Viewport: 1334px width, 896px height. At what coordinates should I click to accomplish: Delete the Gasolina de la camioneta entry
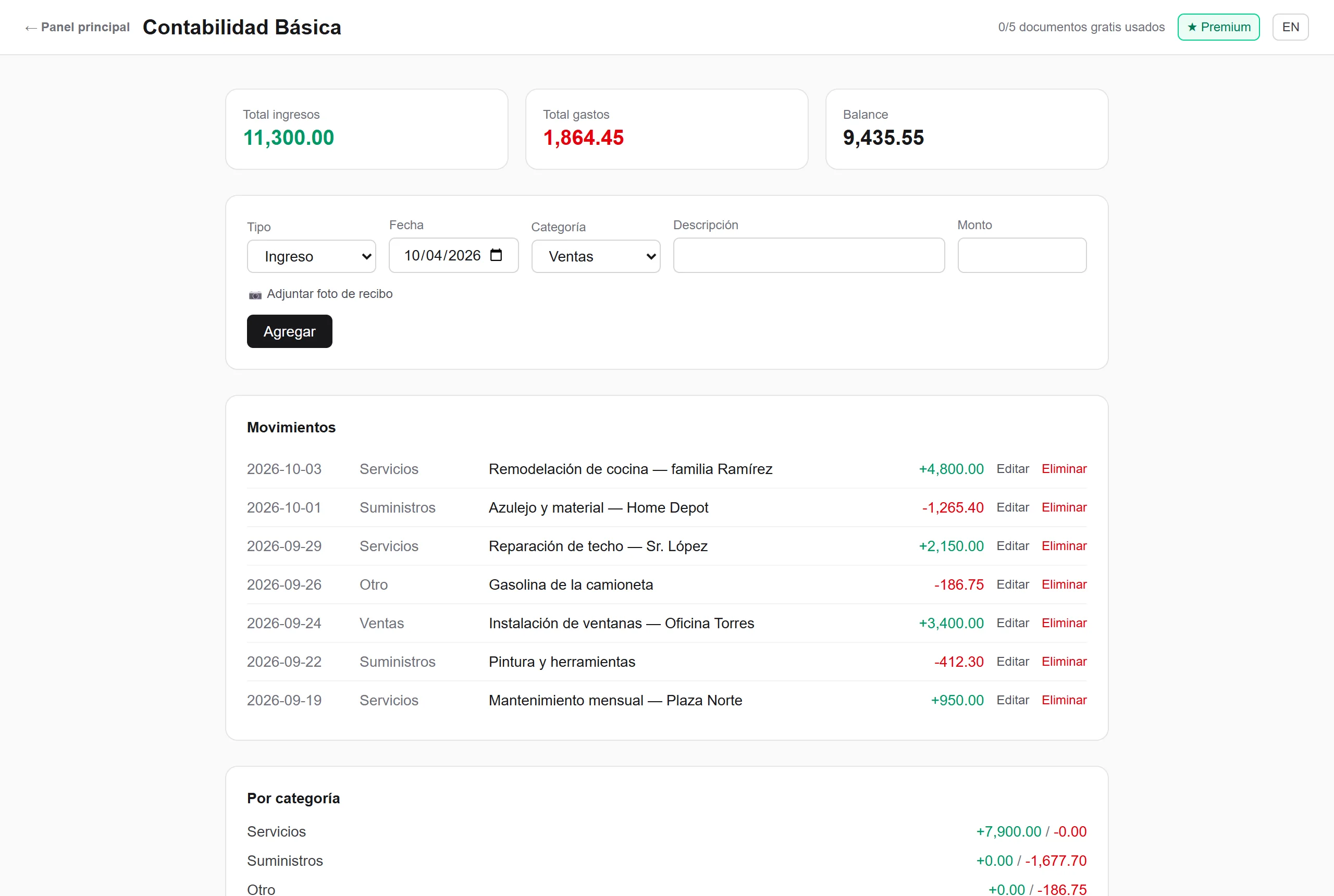pyautogui.click(x=1064, y=584)
